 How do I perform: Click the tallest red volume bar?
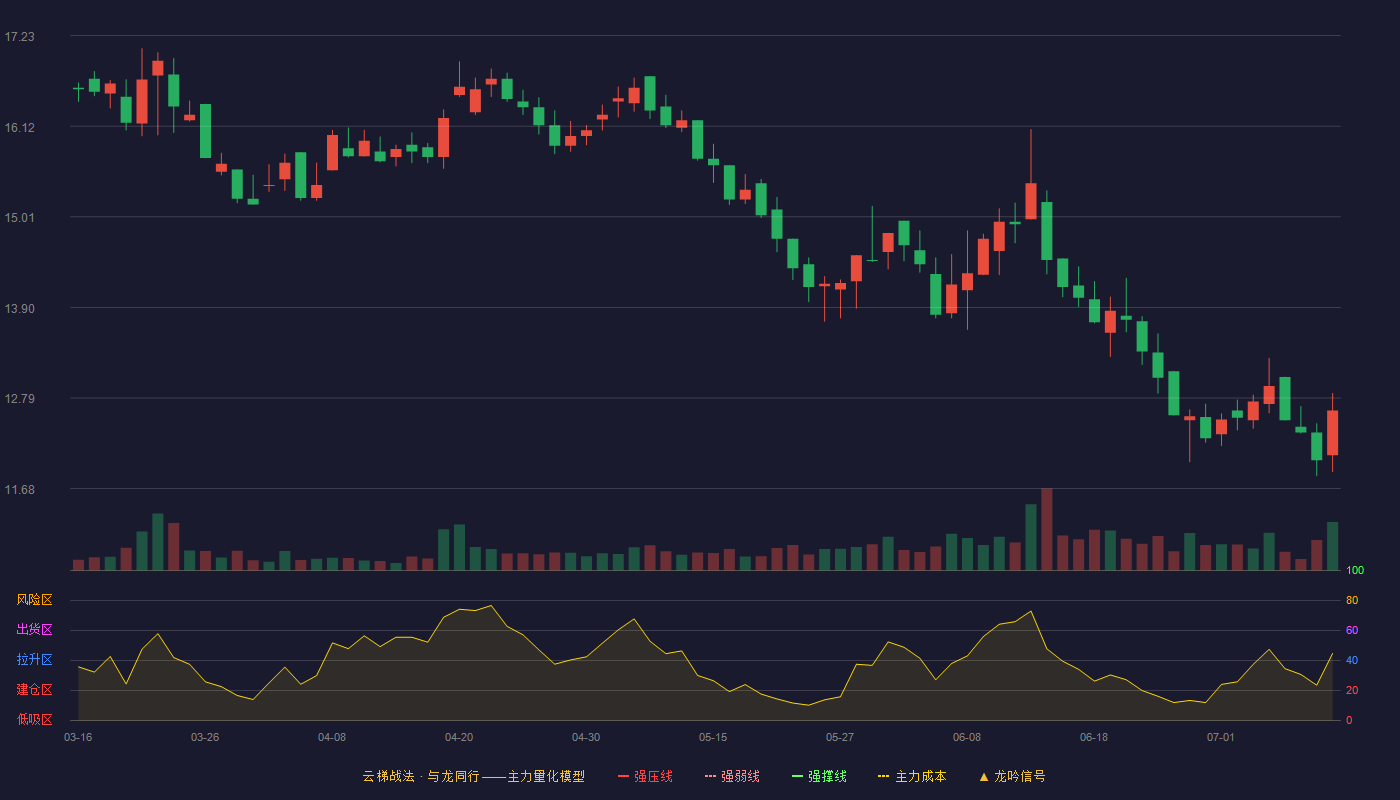click(1047, 529)
